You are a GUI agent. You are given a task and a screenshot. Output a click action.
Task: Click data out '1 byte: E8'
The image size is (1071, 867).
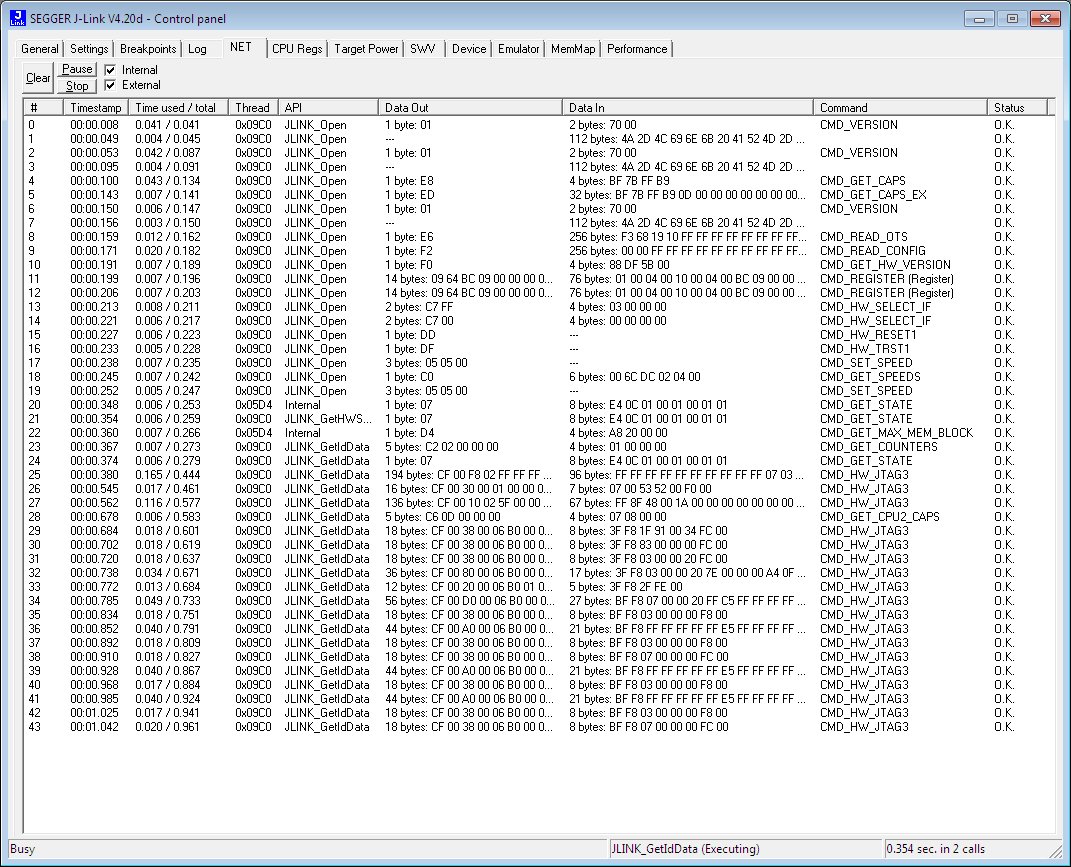(x=409, y=181)
